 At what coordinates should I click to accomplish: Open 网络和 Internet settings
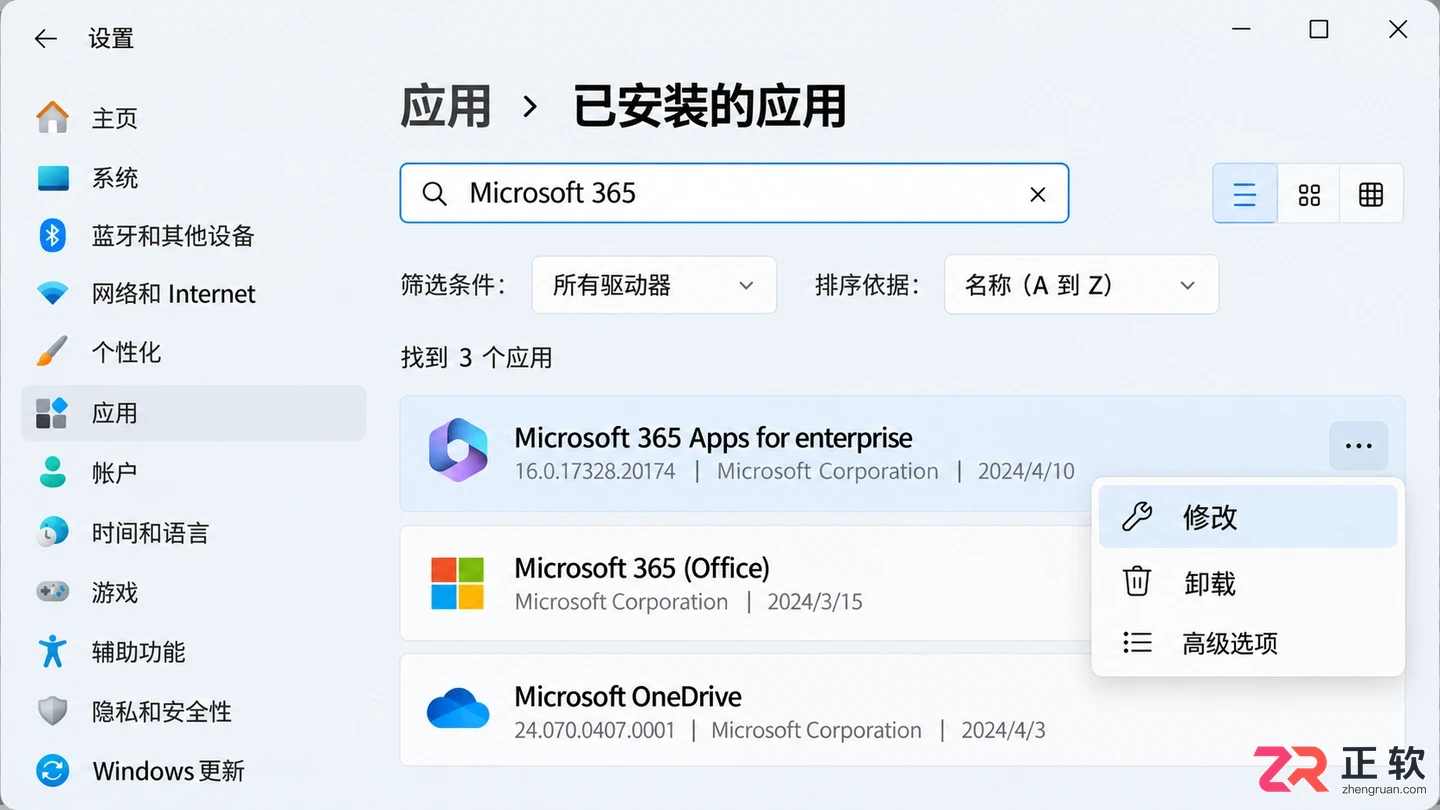(x=194, y=294)
